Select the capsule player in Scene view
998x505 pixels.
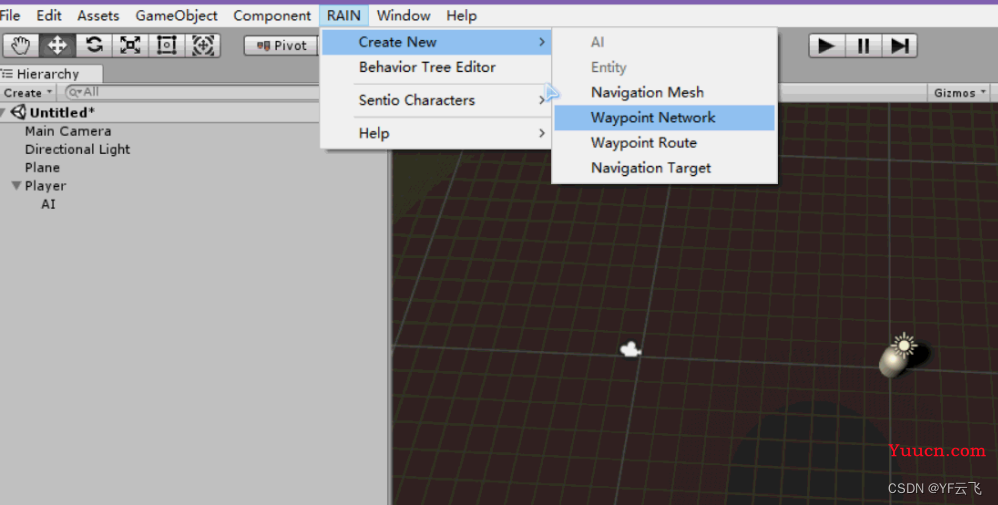tap(892, 364)
